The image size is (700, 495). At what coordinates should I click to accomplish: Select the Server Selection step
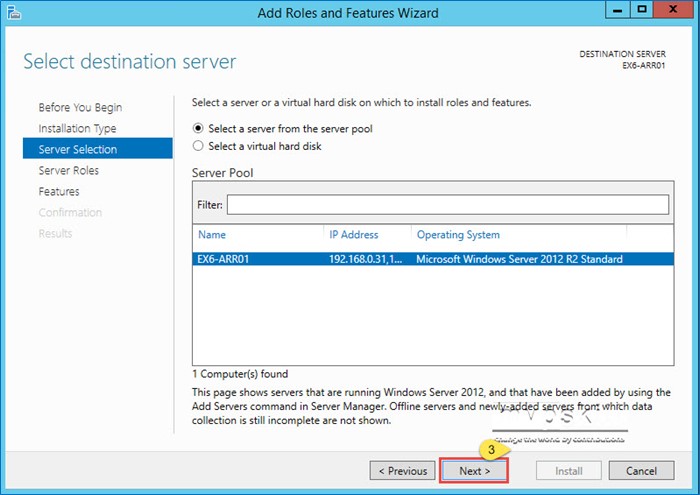[x=97, y=149]
